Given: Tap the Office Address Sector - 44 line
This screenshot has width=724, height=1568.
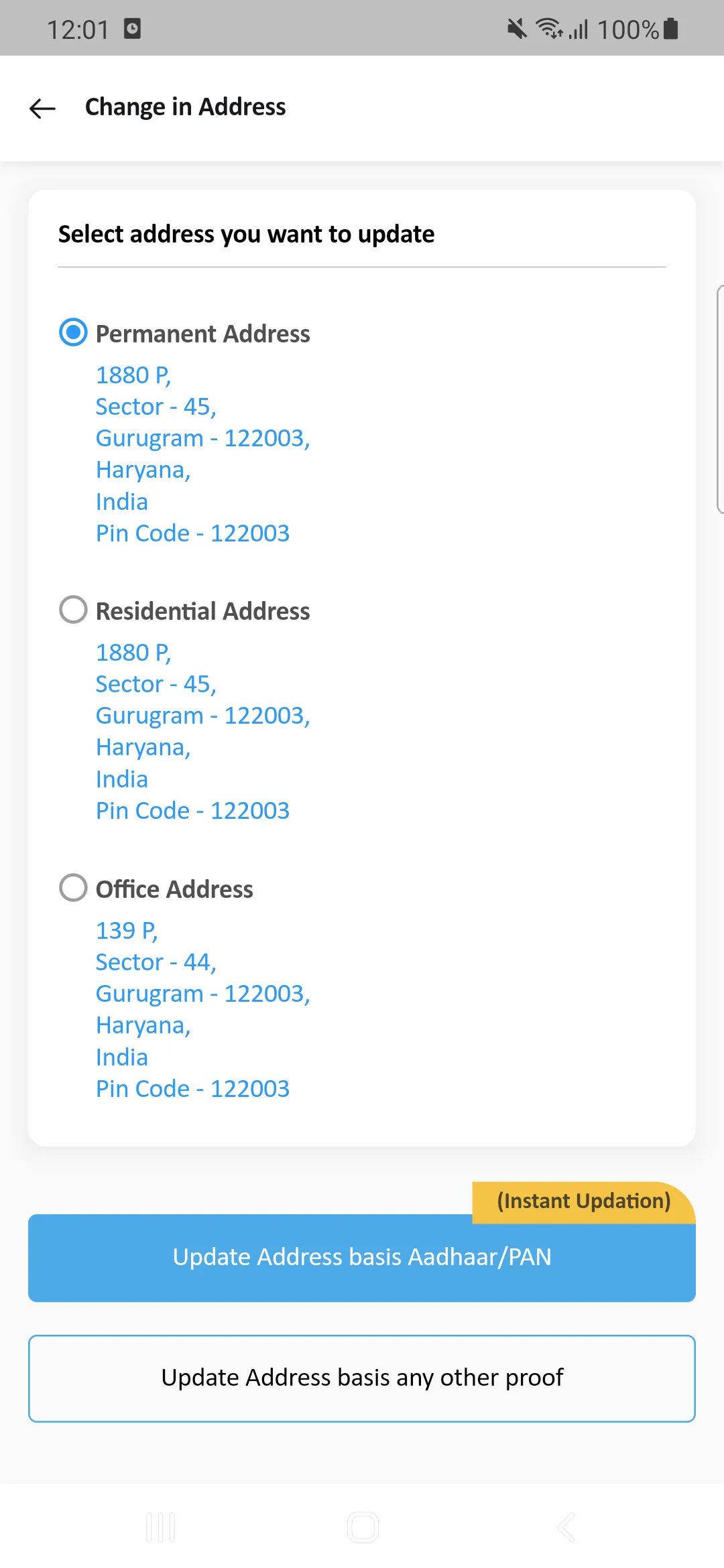Looking at the screenshot, I should click(x=156, y=962).
